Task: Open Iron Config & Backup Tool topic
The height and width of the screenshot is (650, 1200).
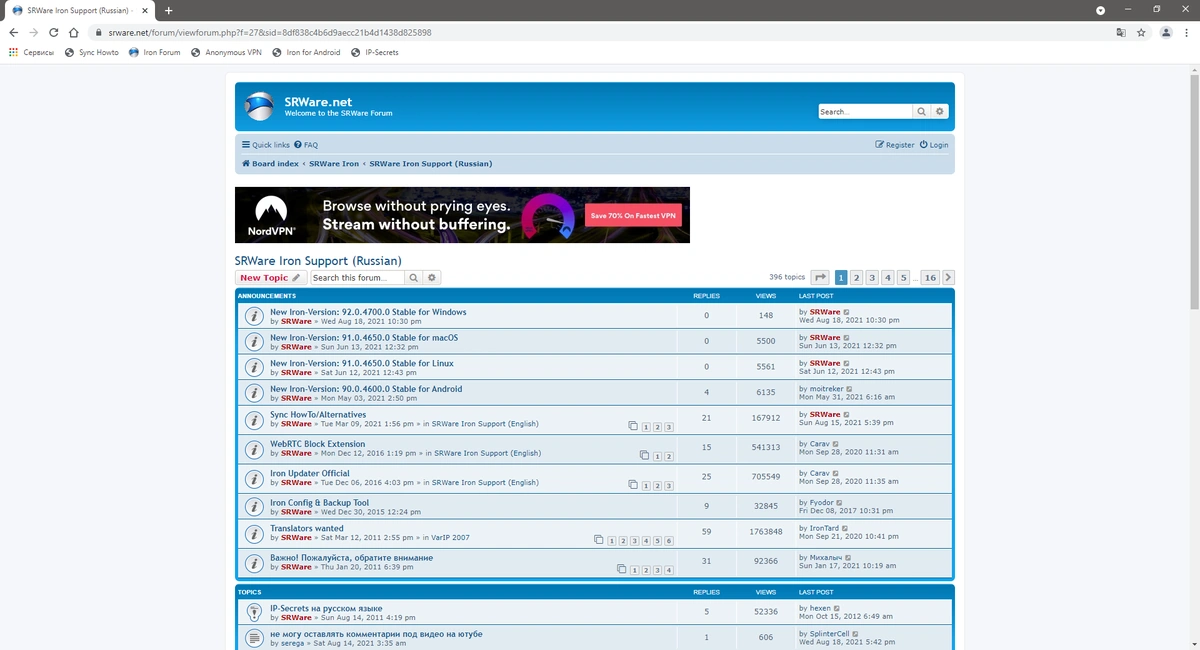Action: [319, 503]
